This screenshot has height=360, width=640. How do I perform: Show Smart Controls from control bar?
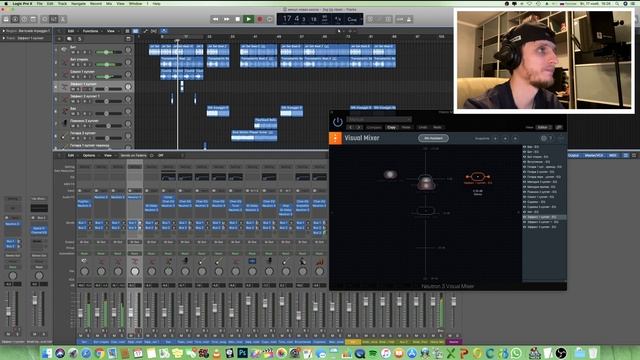45,19
